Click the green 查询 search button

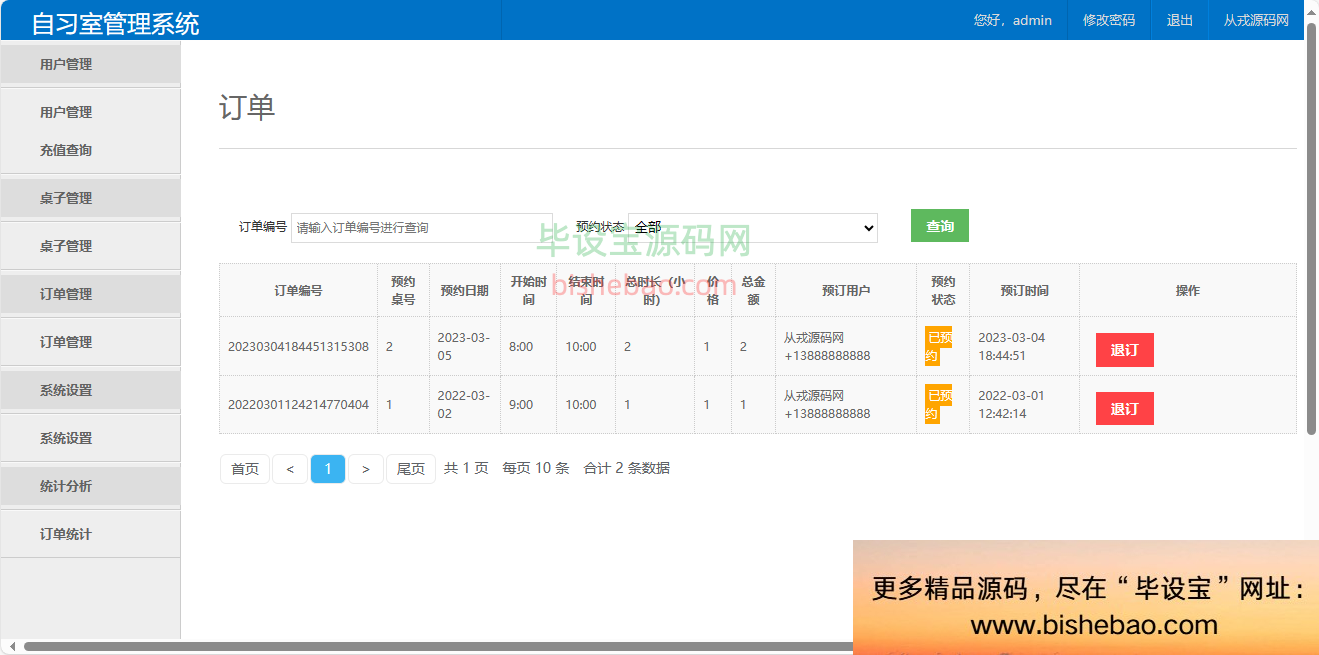(938, 226)
